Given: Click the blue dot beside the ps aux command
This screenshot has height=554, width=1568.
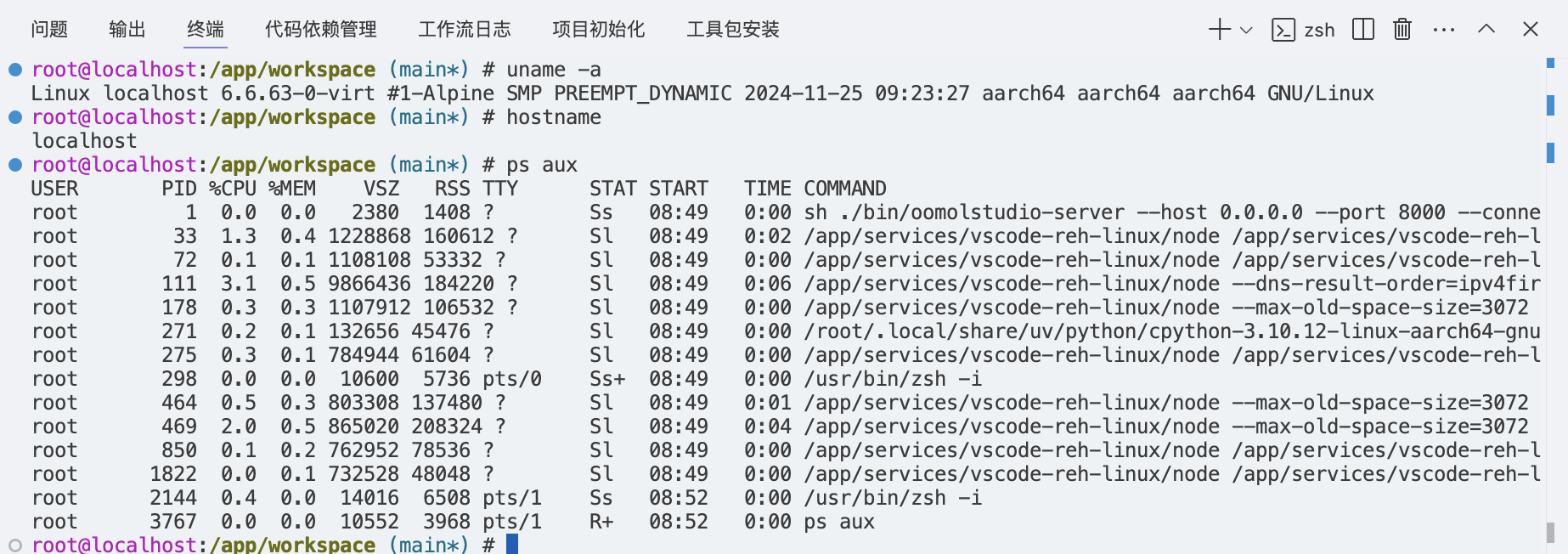Looking at the screenshot, I should [15, 165].
